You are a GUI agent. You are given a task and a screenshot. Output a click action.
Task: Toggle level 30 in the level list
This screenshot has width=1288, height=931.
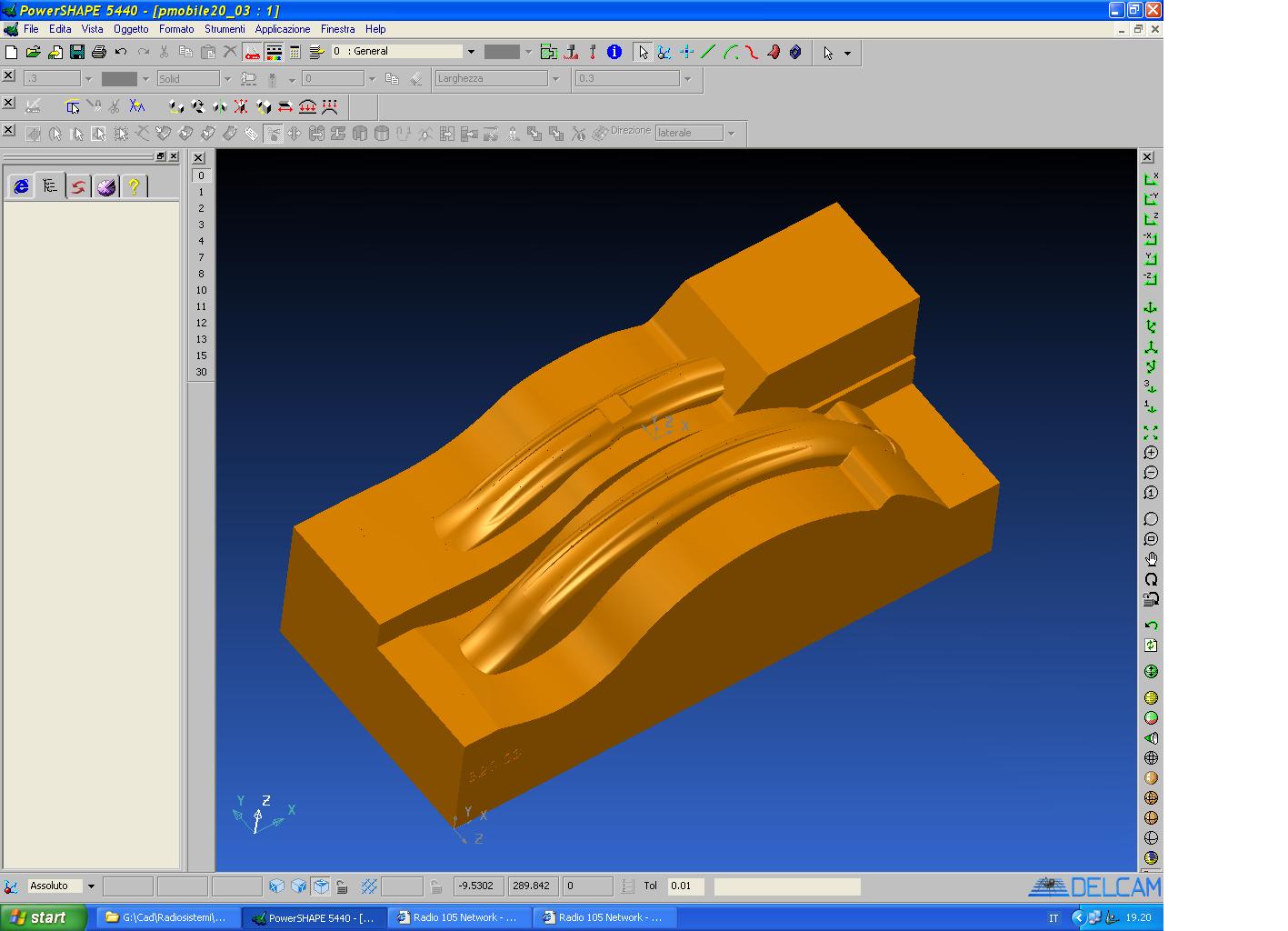click(201, 372)
